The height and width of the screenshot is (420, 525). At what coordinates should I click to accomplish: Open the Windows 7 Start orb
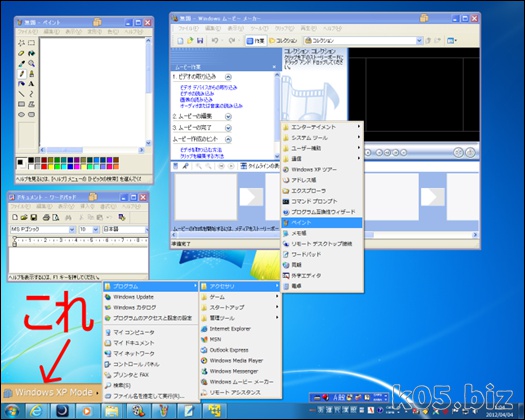pos(11,411)
